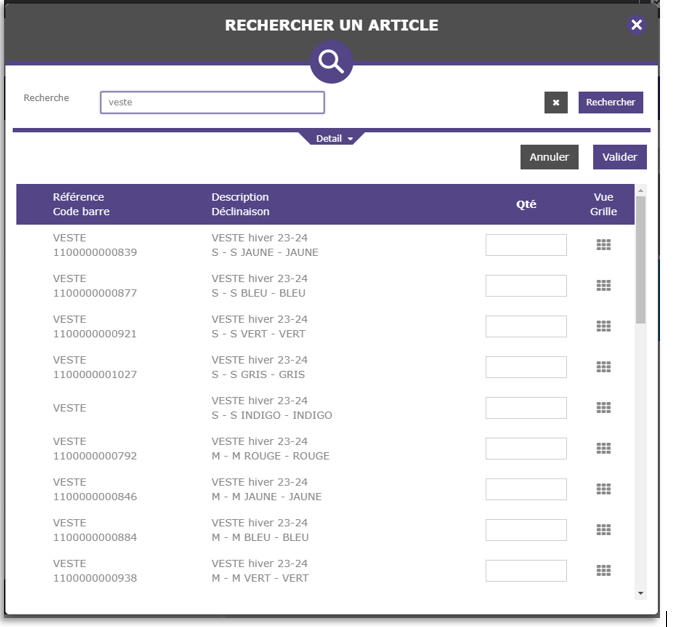Image resolution: width=675 pixels, height=627 pixels.
Task: Click the magnifying glass search icon
Action: pos(331,62)
